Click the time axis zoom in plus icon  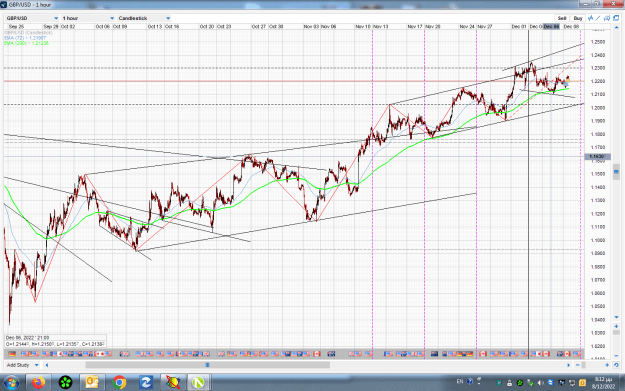pyautogui.click(x=607, y=365)
